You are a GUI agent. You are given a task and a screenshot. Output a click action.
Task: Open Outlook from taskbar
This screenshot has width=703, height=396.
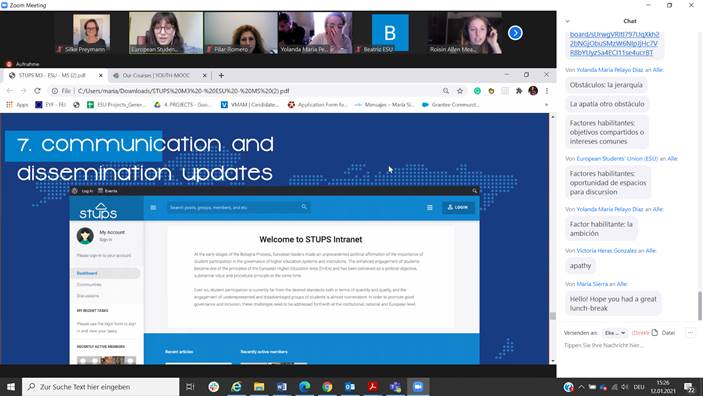pos(350,387)
